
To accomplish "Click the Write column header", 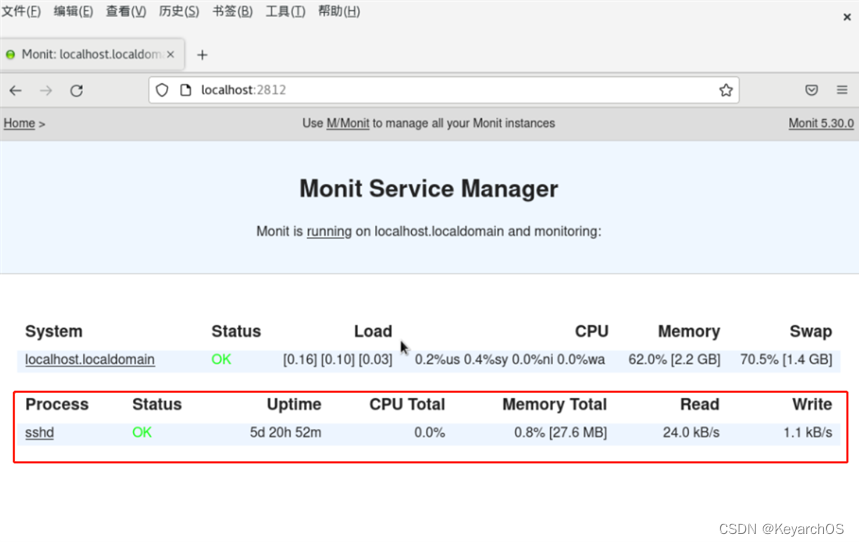I will [x=812, y=404].
